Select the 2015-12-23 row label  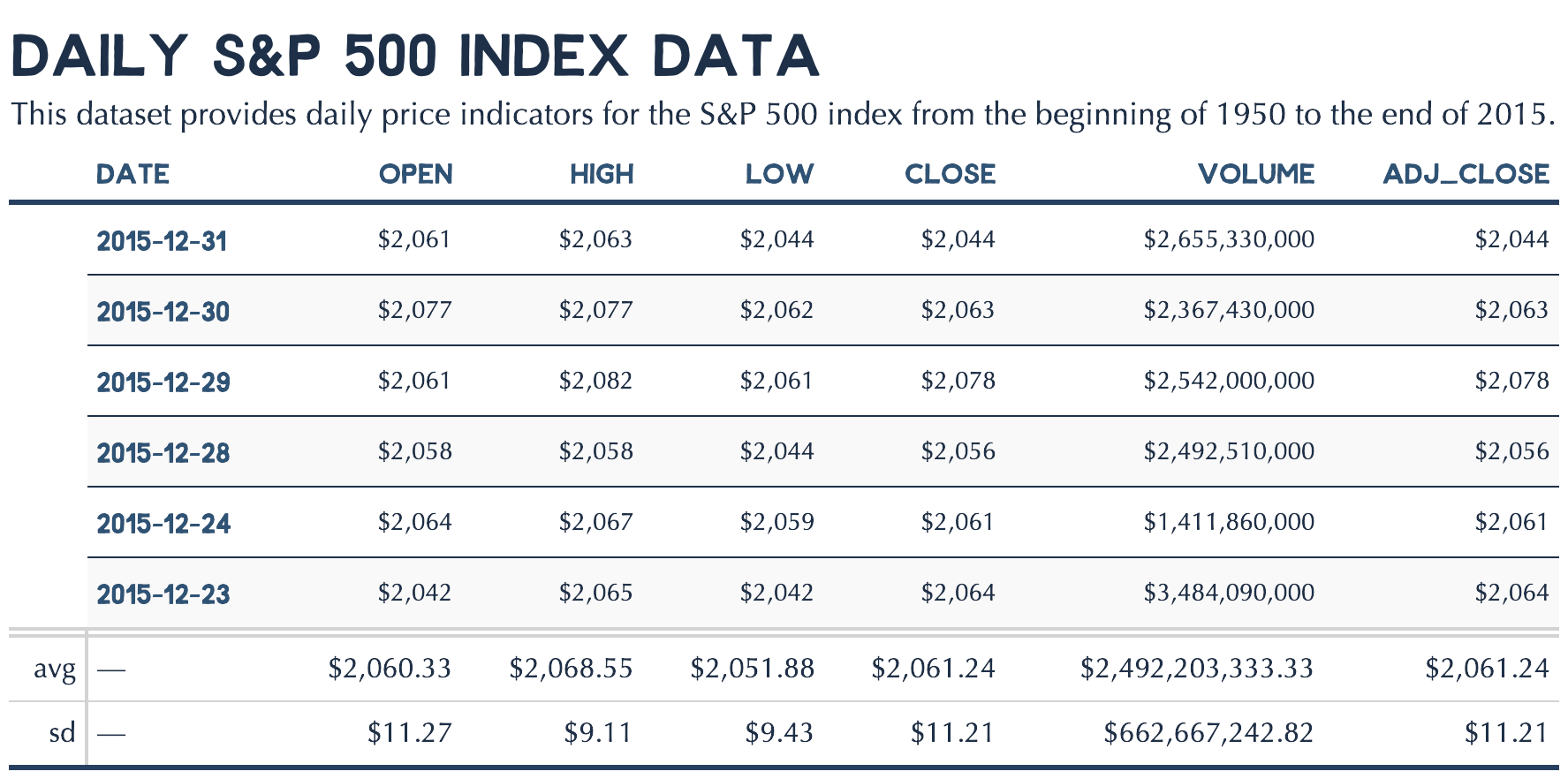(x=163, y=594)
